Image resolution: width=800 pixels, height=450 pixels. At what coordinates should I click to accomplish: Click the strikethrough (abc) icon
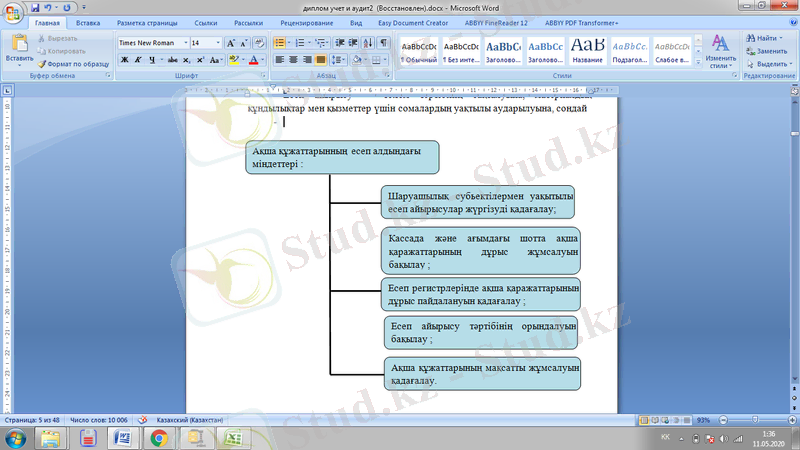pyautogui.click(x=173, y=60)
